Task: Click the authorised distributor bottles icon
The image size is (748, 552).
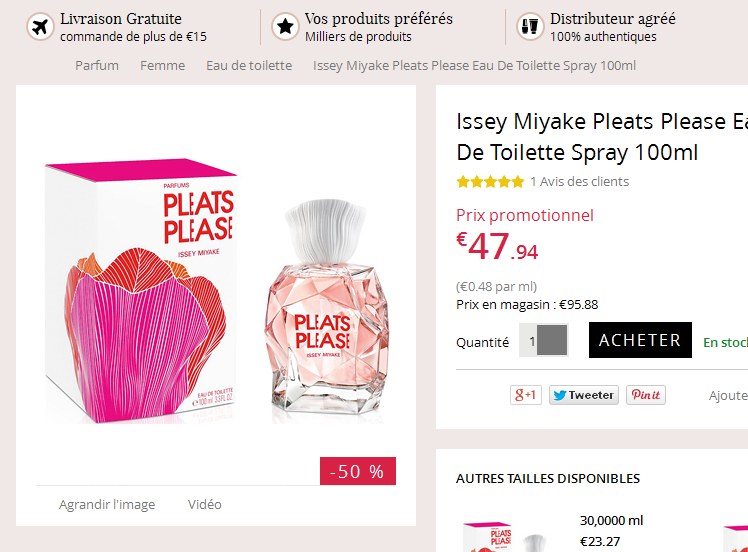Action: [x=530, y=27]
